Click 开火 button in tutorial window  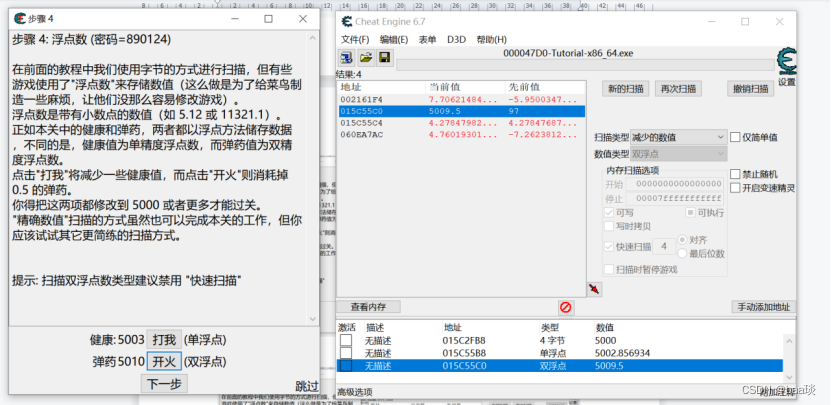click(x=164, y=362)
